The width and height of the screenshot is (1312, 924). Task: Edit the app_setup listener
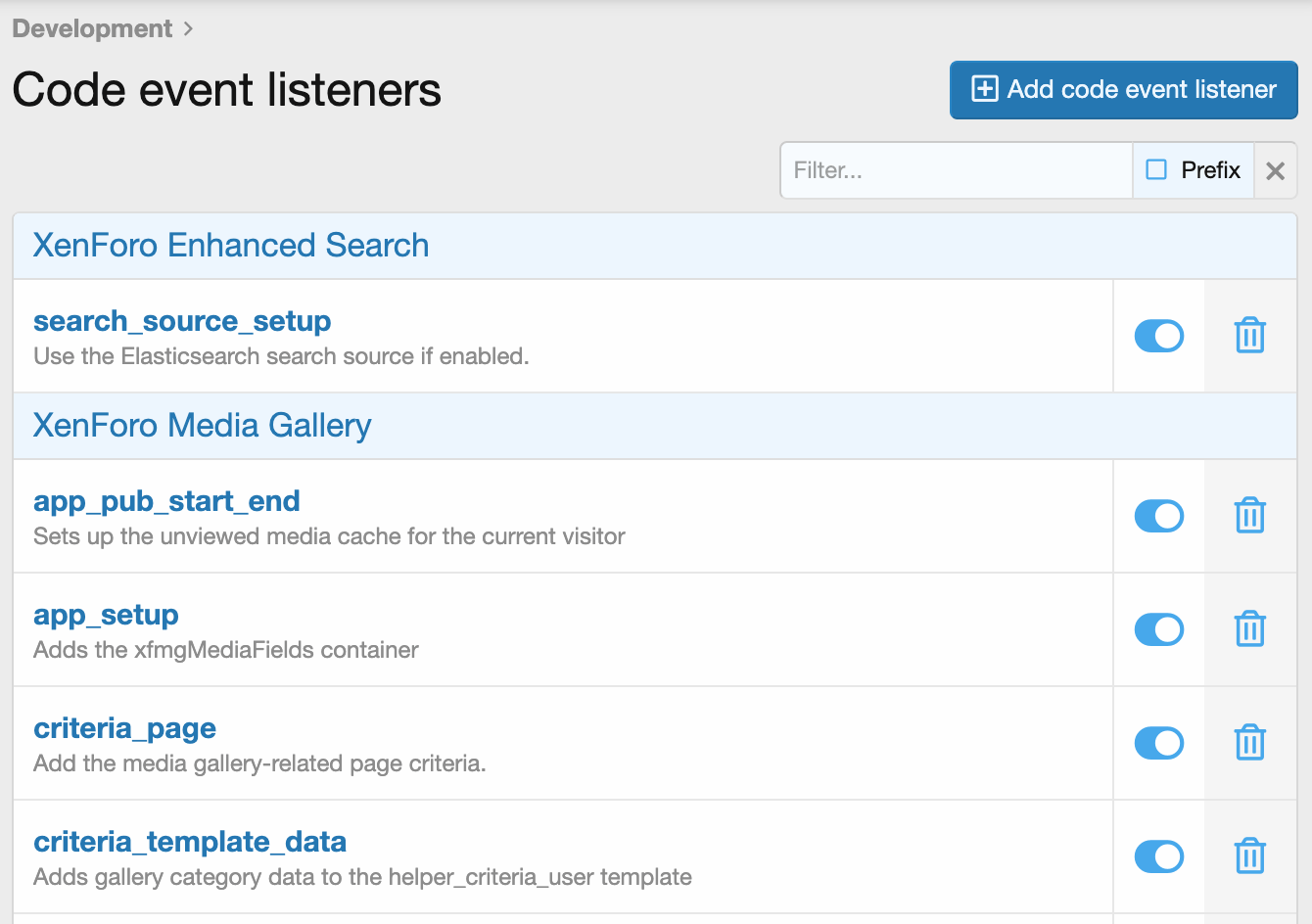pos(106,615)
